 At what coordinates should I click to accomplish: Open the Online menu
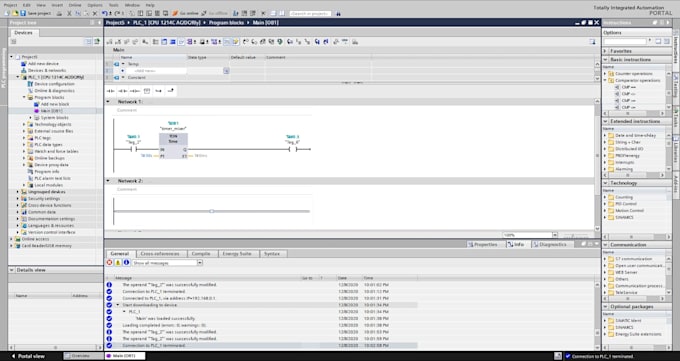75,5
